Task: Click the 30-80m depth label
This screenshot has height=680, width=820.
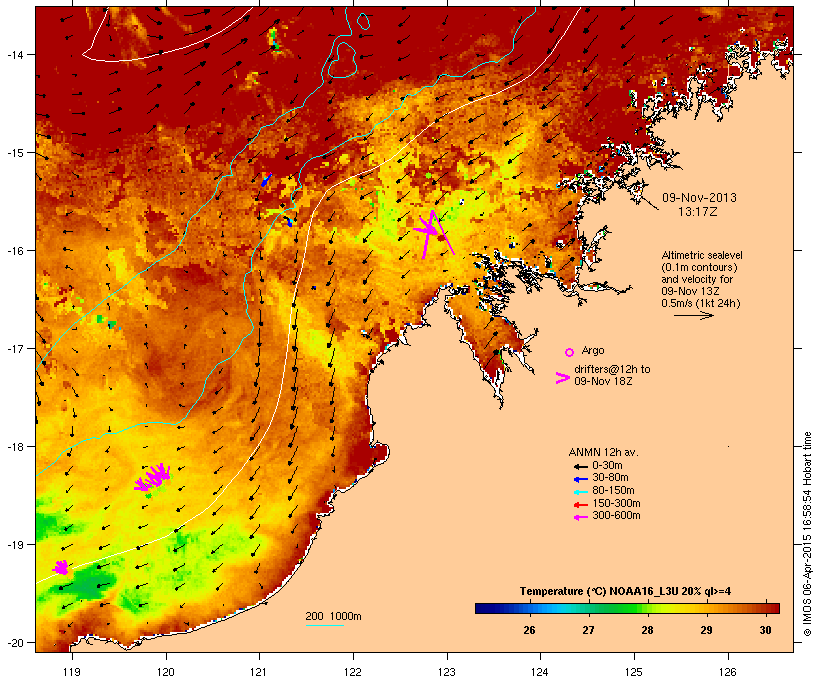Action: click(x=610, y=478)
